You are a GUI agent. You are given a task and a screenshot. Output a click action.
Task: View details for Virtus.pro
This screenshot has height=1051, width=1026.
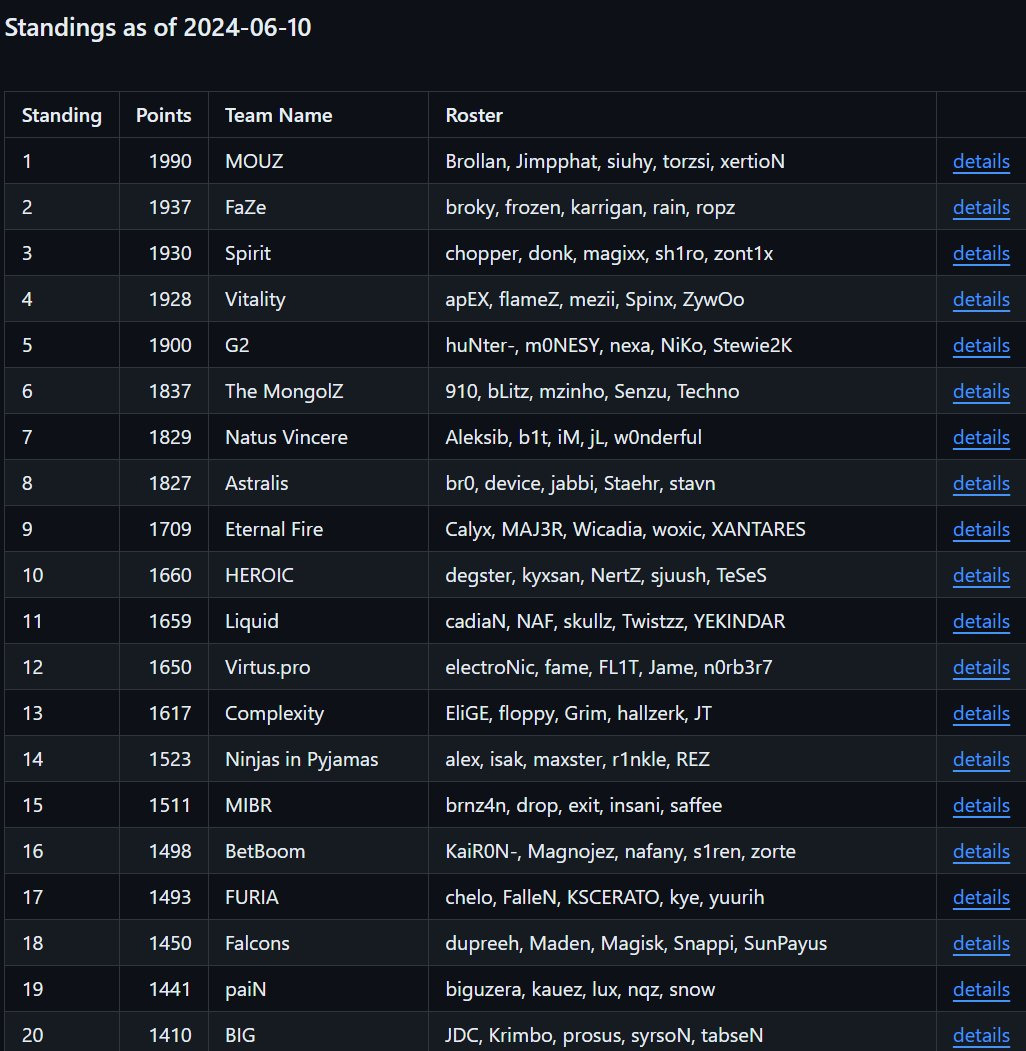click(x=980, y=667)
